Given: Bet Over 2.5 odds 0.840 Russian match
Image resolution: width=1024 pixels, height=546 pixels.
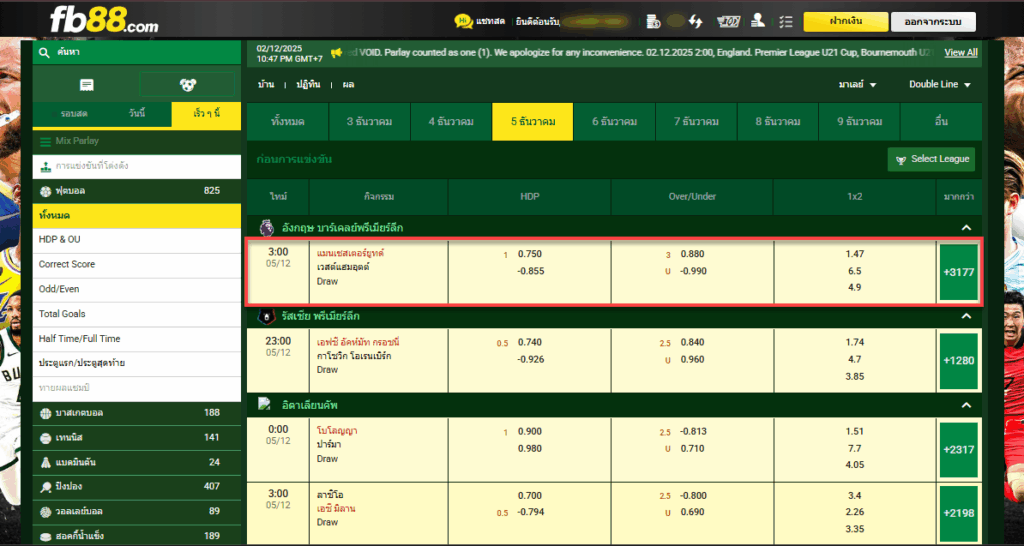Looking at the screenshot, I should pos(692,342).
